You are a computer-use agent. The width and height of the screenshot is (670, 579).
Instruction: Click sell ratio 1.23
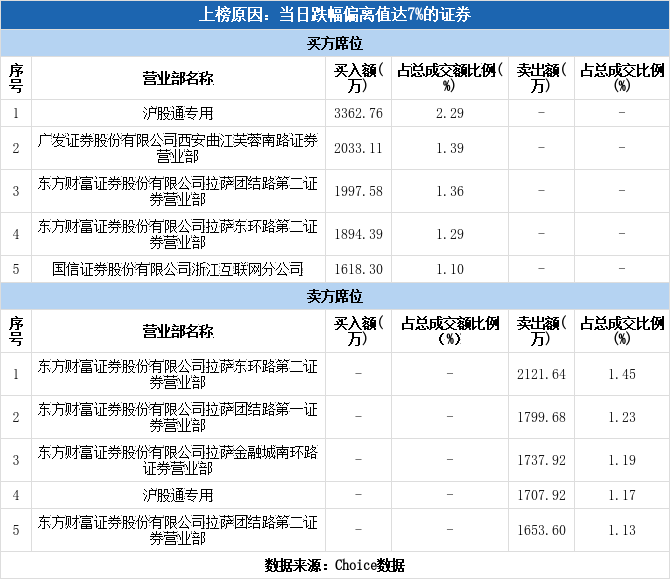622,417
